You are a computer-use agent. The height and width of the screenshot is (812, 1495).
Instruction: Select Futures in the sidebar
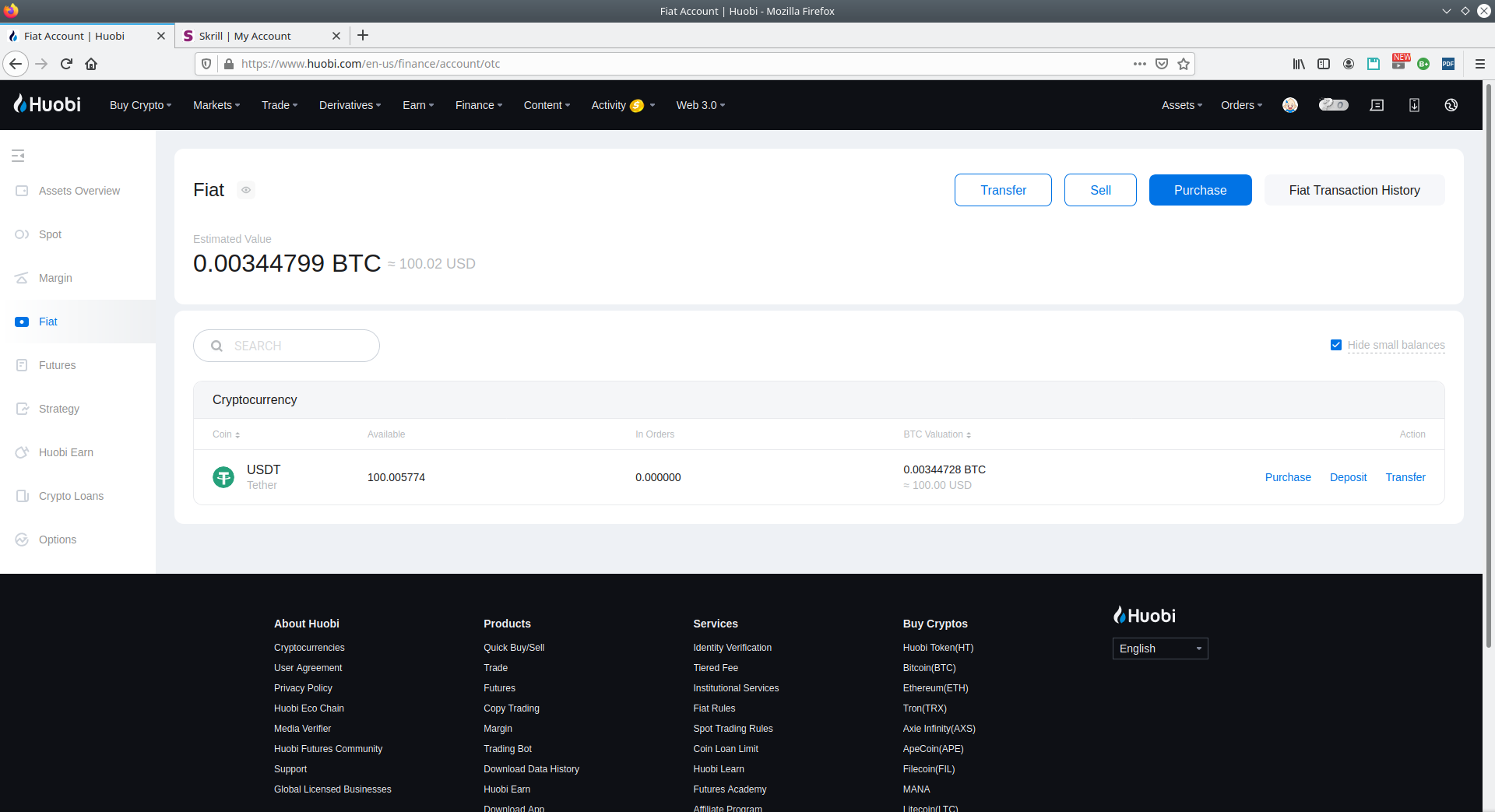click(x=78, y=365)
